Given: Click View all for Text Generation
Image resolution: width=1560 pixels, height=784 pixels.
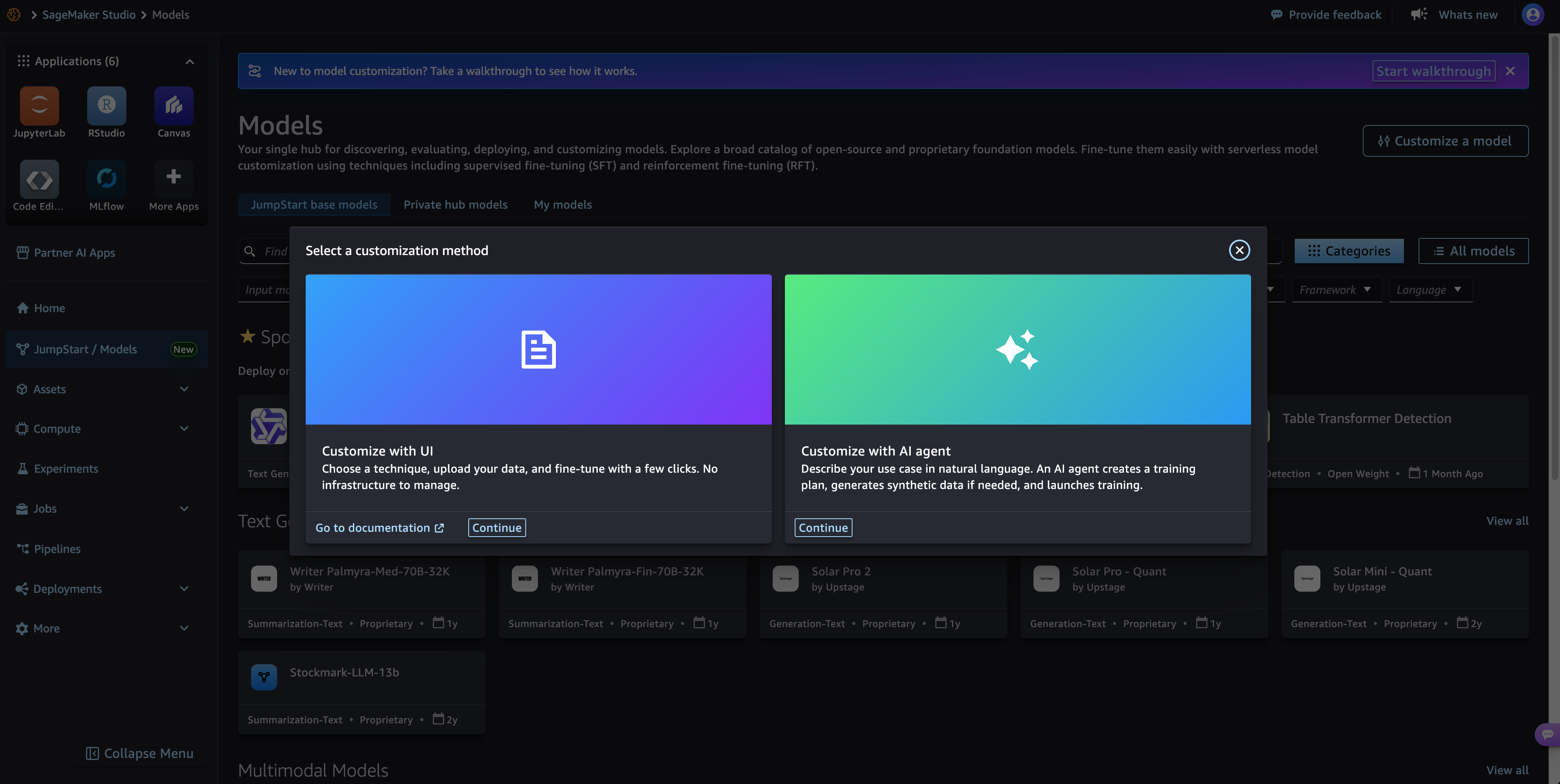Looking at the screenshot, I should [1507, 521].
